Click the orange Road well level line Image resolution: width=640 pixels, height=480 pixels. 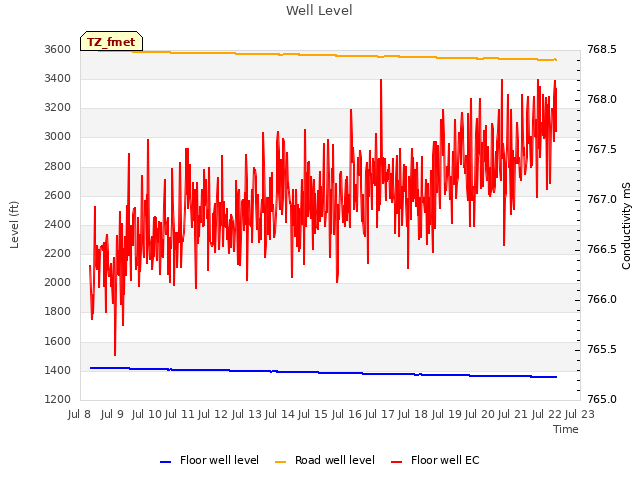327,55
